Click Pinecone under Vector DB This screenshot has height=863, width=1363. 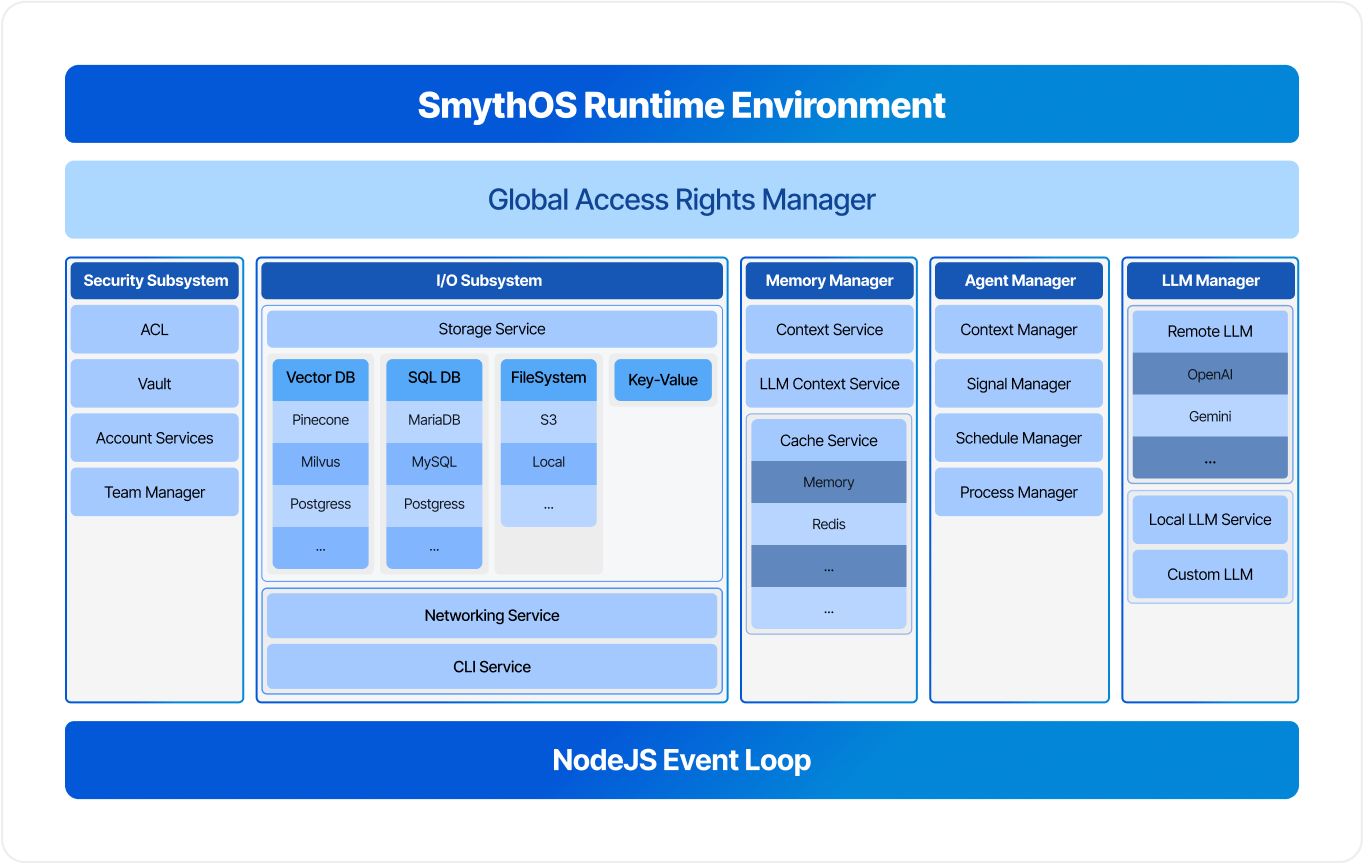click(x=320, y=420)
